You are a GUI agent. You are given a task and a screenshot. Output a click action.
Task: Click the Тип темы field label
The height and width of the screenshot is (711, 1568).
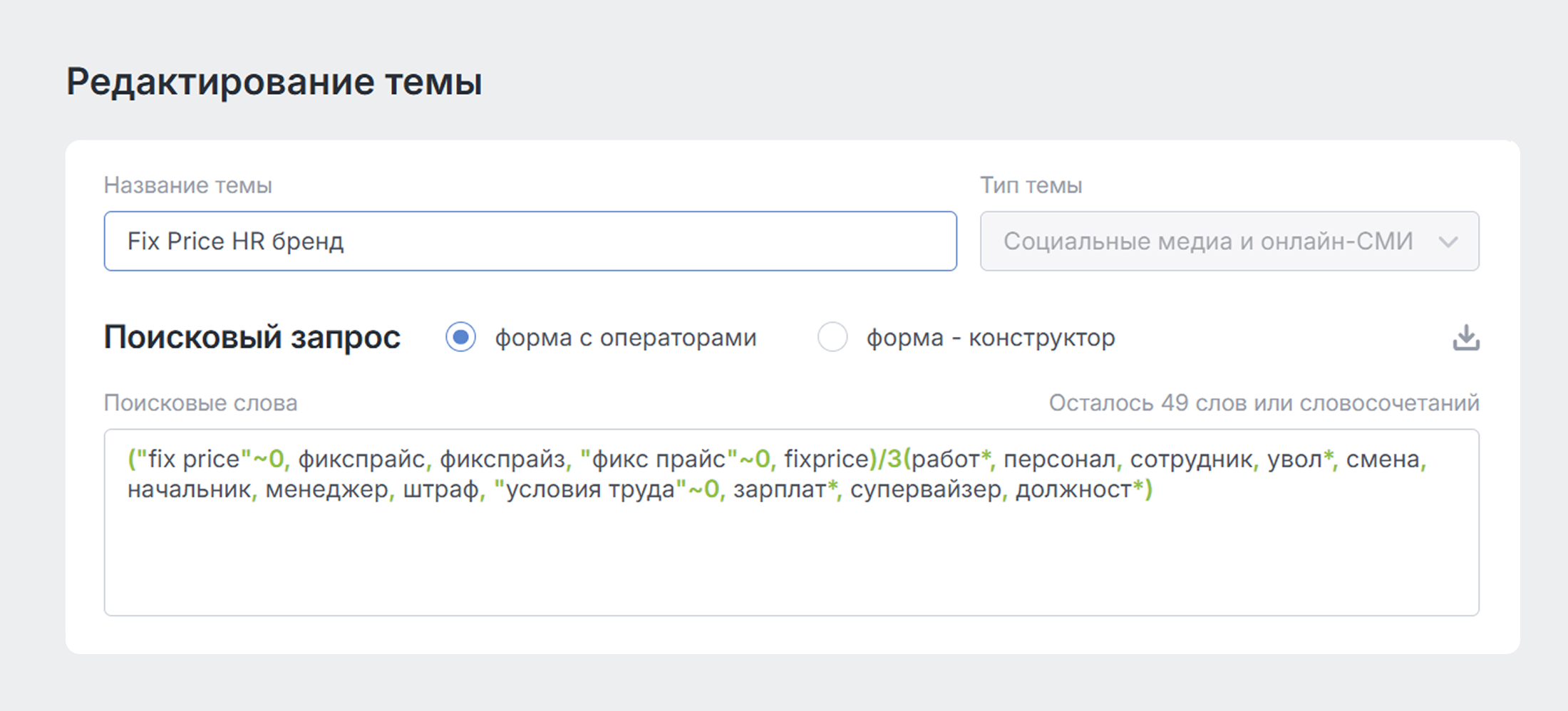coord(1031,186)
